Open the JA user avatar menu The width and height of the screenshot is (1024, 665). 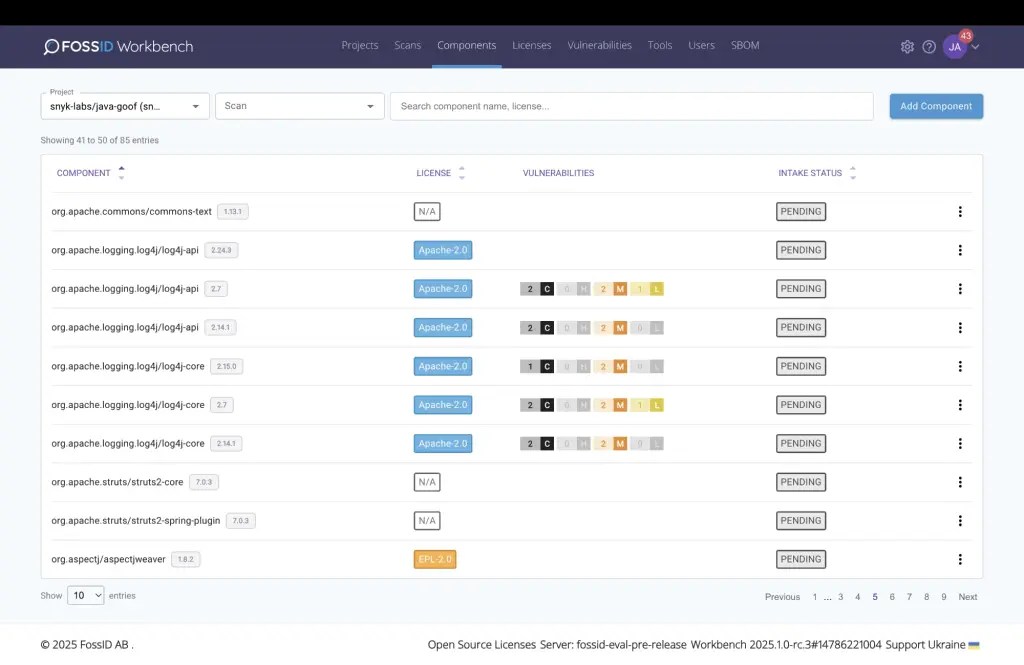coord(955,46)
